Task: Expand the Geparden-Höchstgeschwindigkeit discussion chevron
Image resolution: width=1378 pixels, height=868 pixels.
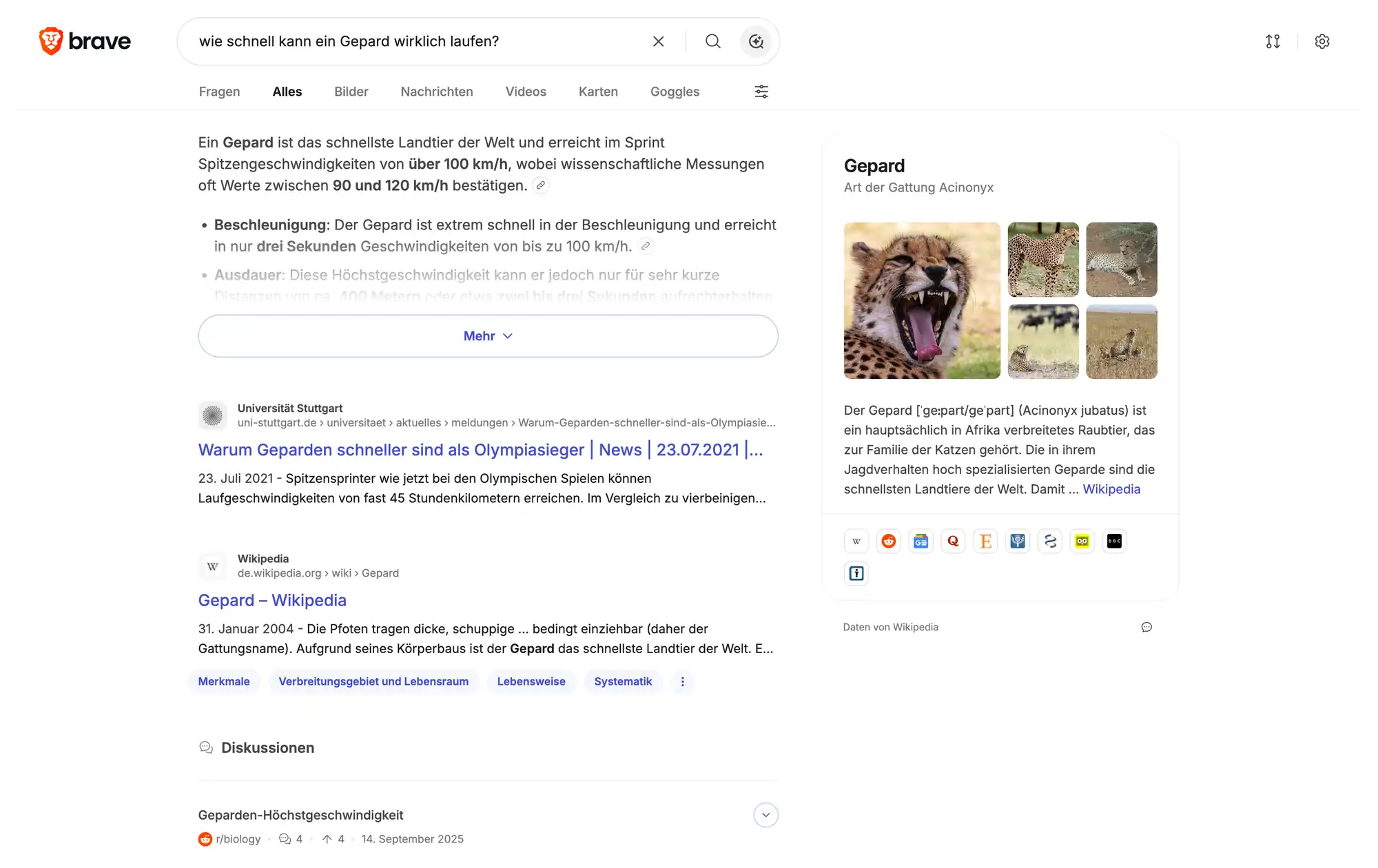Action: click(x=765, y=815)
